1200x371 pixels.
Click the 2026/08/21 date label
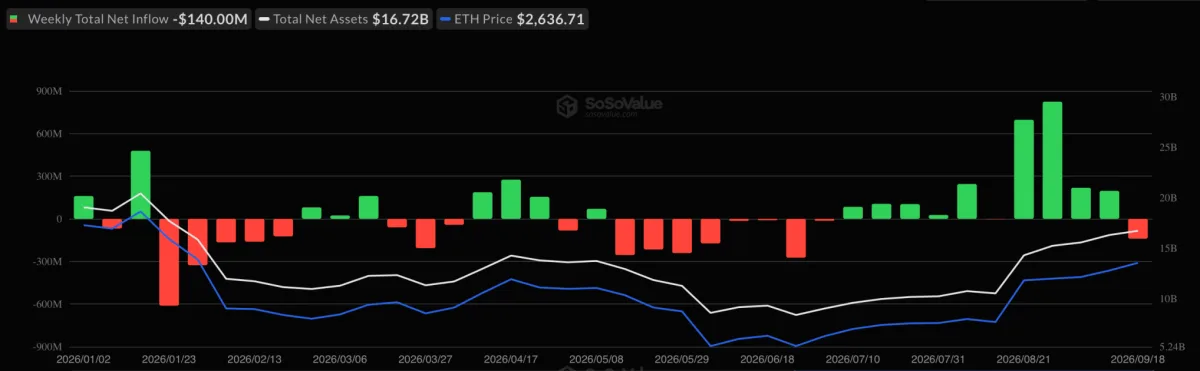[1024, 358]
